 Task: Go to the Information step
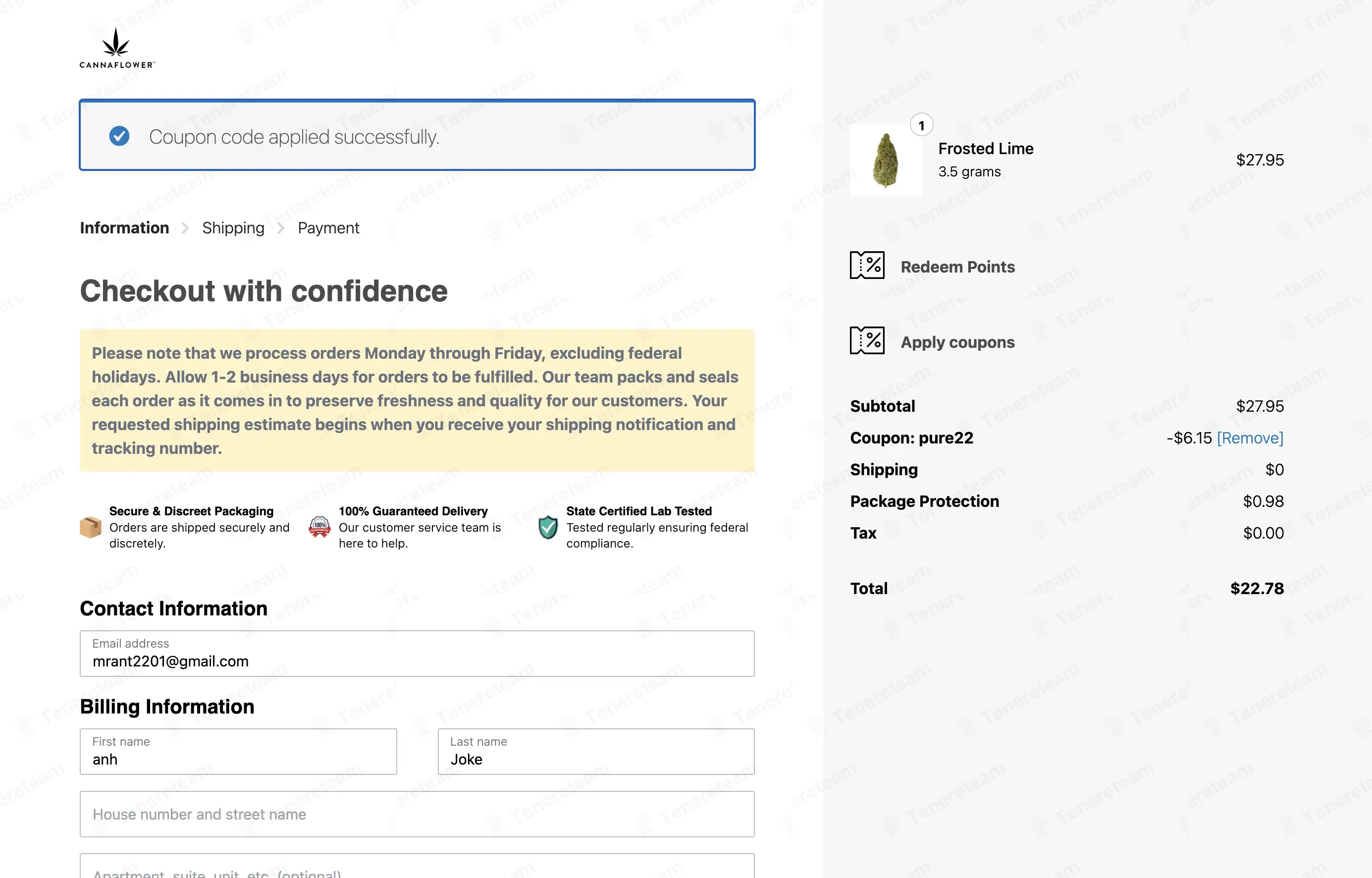124,227
